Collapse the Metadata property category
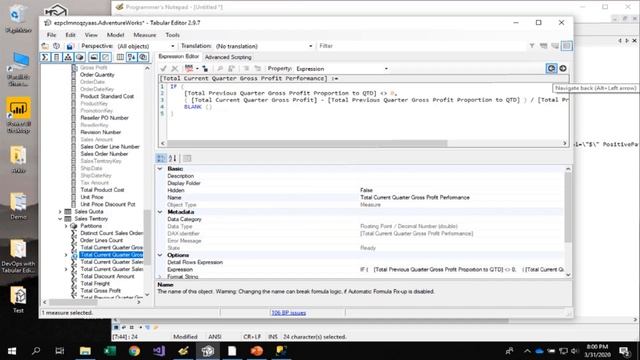This screenshot has width=640, height=360. (x=160, y=212)
